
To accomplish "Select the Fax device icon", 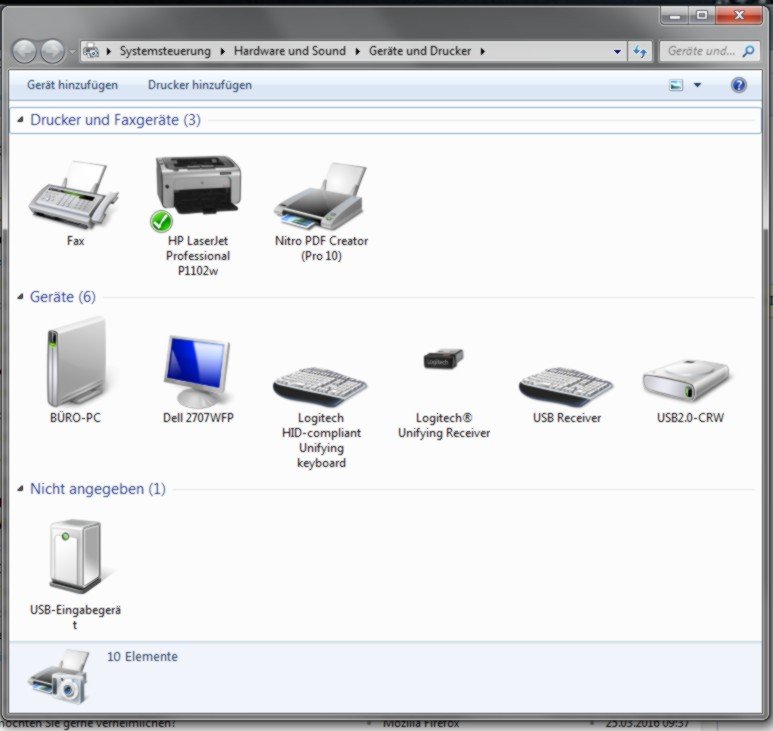I will pos(73,195).
